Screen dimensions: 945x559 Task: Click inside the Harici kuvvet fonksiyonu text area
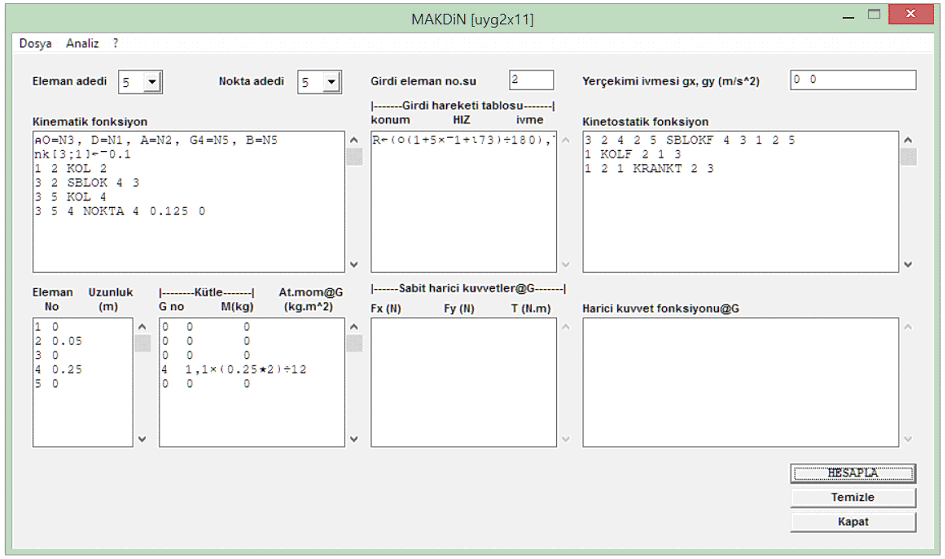click(x=740, y=382)
